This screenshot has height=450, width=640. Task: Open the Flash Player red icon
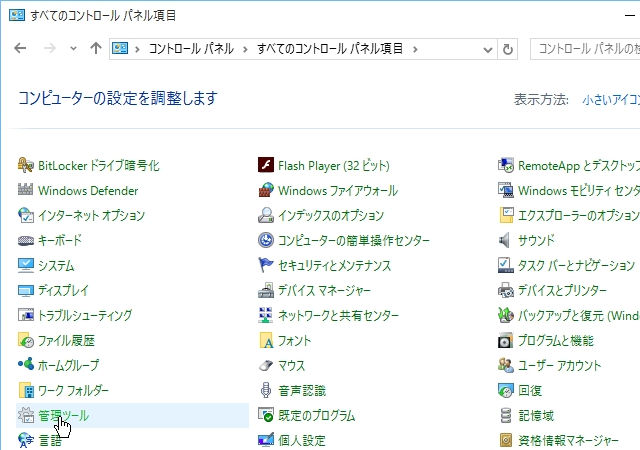click(266, 165)
